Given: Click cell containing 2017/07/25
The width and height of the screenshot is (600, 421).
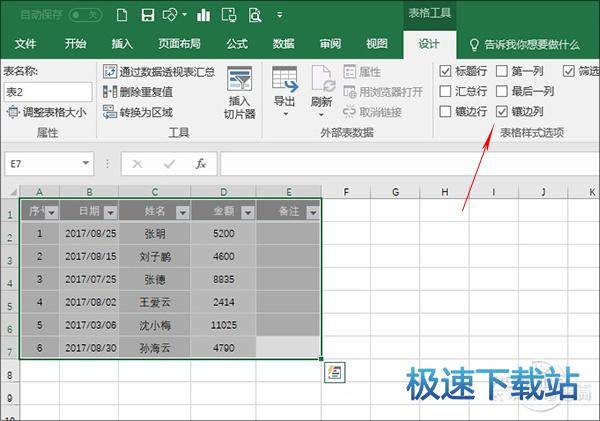Looking at the screenshot, I should (x=90, y=279).
